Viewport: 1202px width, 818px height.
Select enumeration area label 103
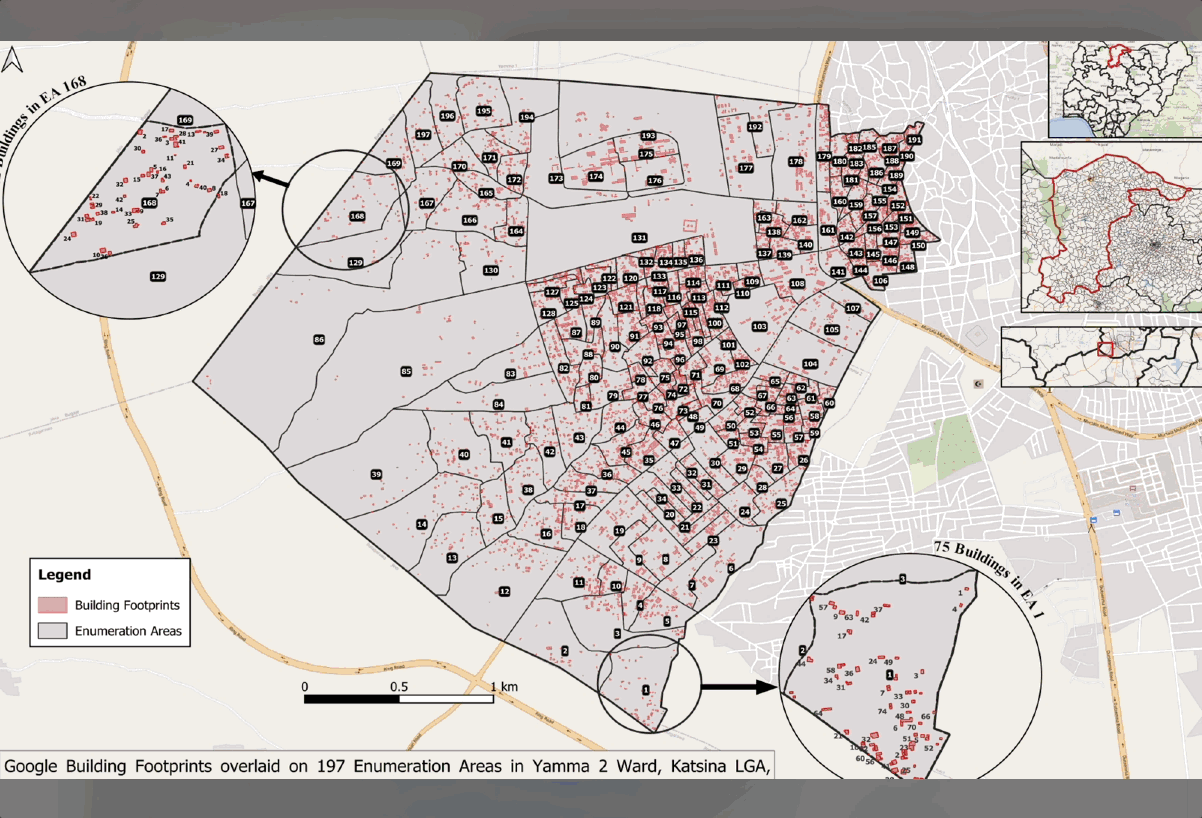coord(759,327)
